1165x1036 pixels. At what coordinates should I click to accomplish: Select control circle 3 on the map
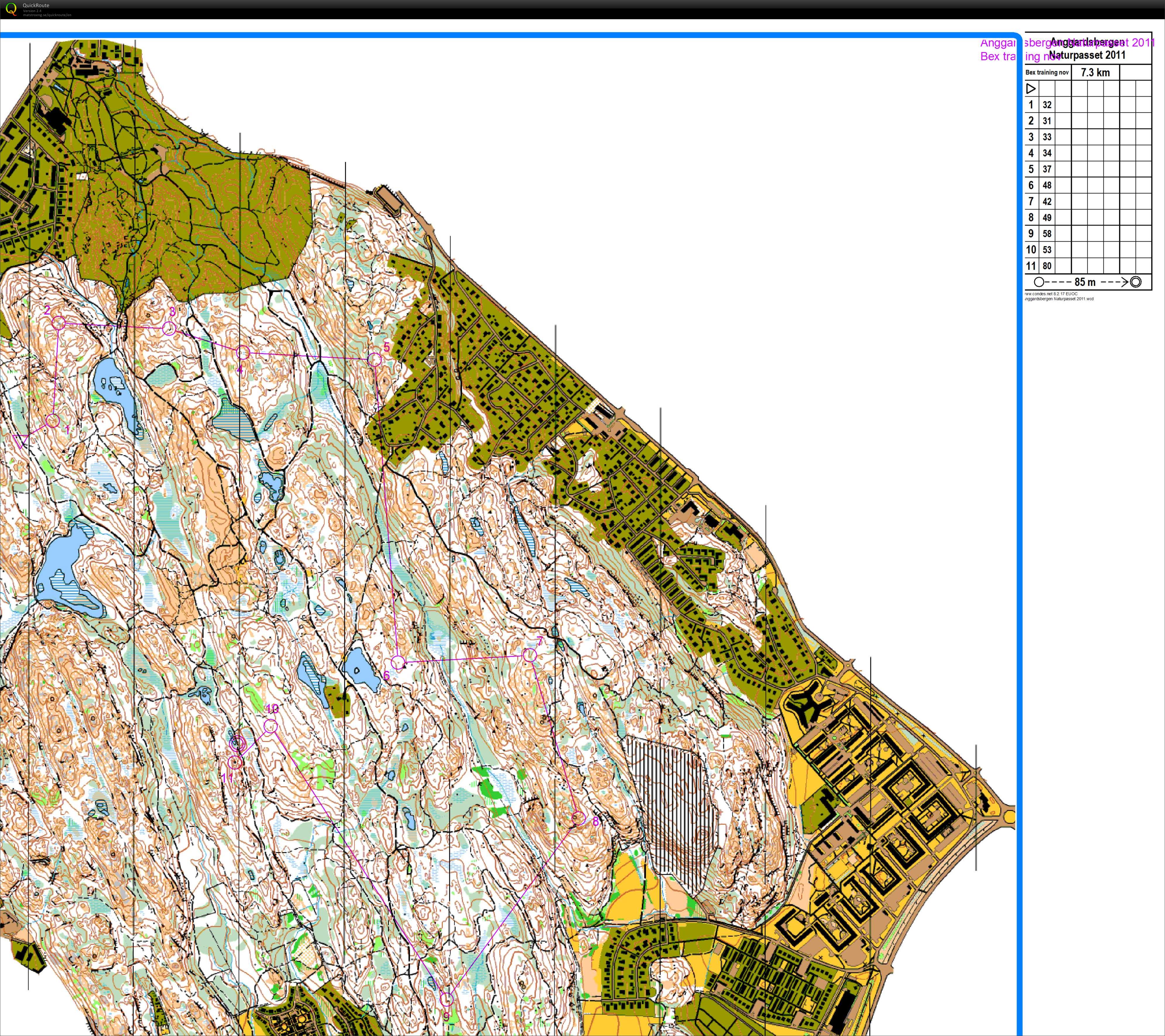(x=169, y=328)
